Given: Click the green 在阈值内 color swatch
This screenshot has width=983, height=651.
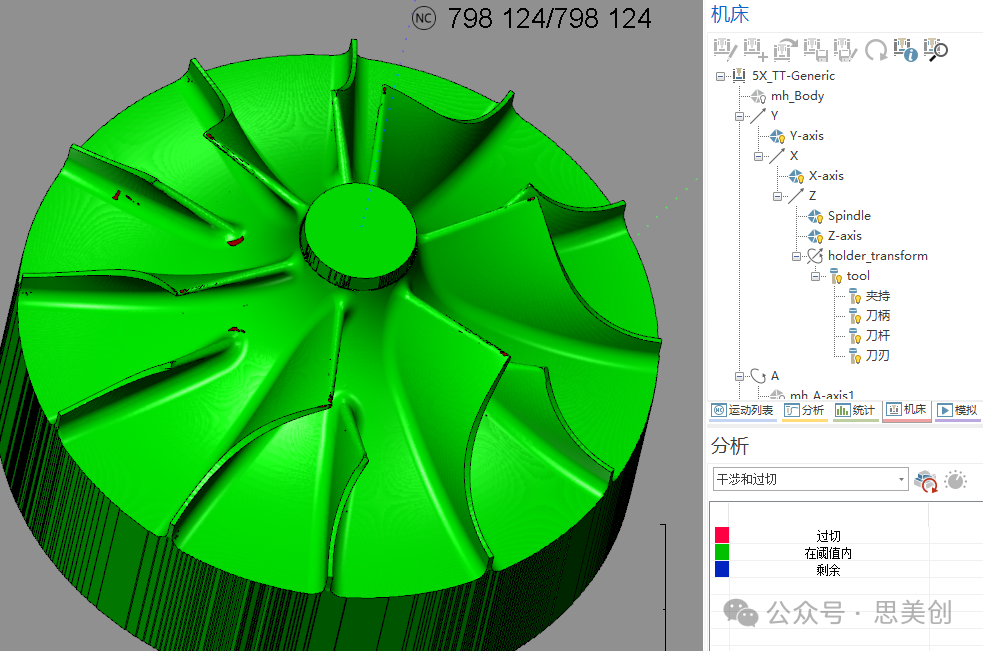Looking at the screenshot, I should pos(722,552).
